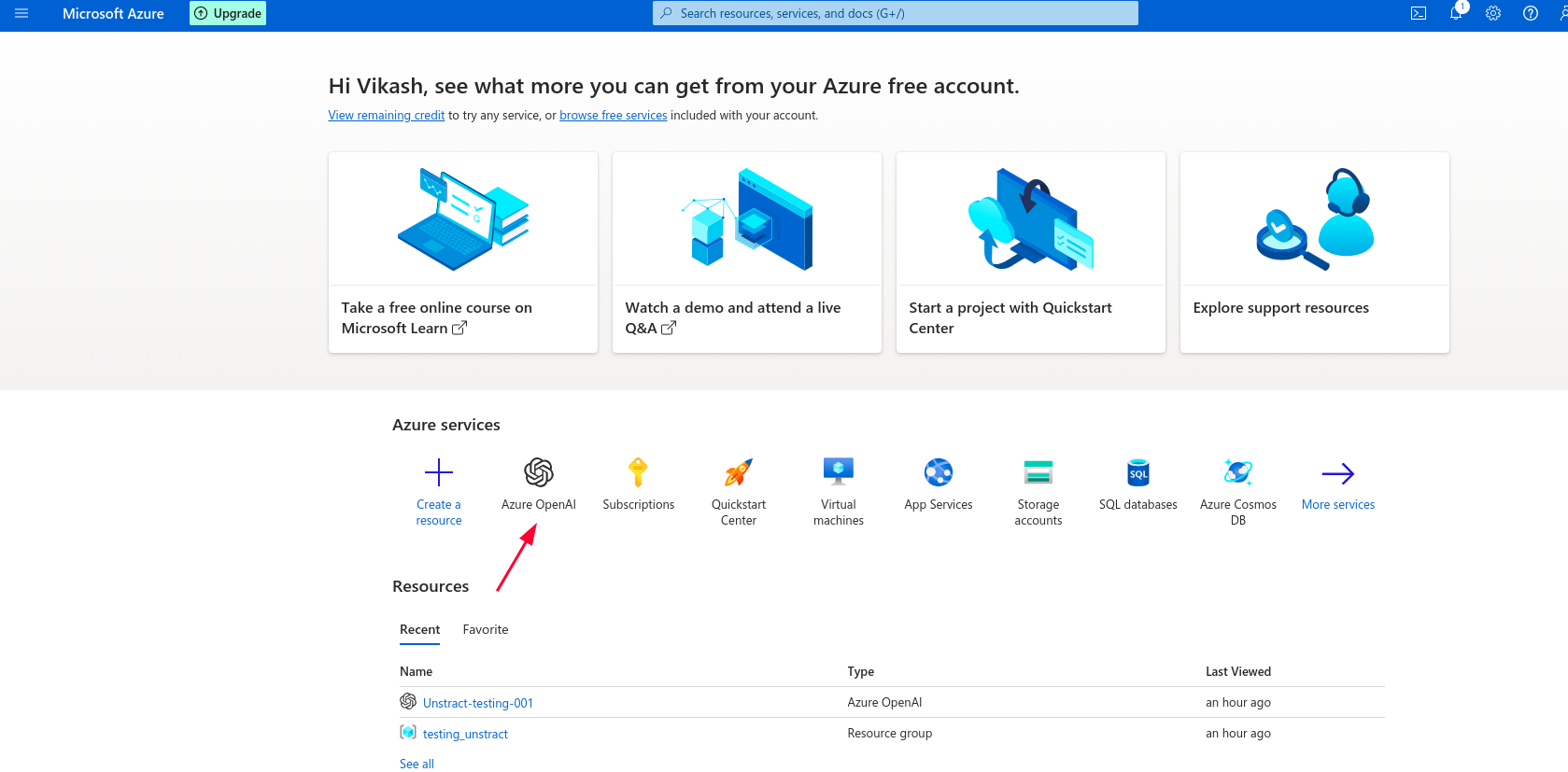Screen dimensions: 1568x772
Task: Click the Microsoft Learn laptop illustration
Action: (x=463, y=219)
